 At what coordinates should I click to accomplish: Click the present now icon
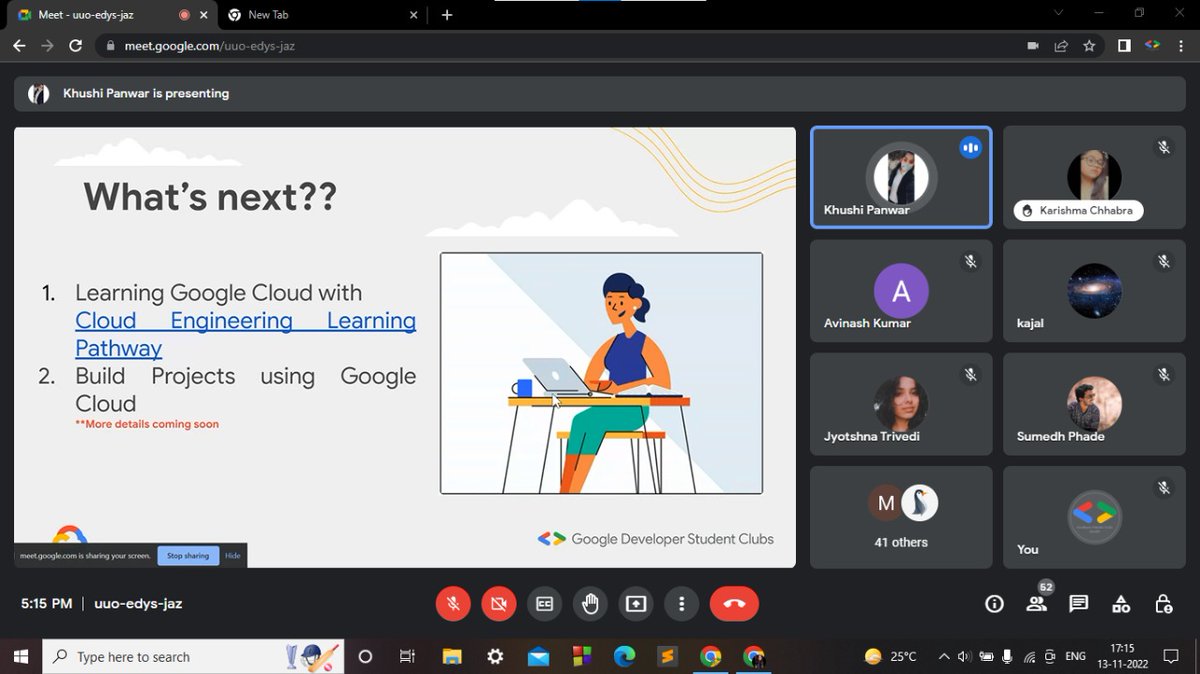635,603
